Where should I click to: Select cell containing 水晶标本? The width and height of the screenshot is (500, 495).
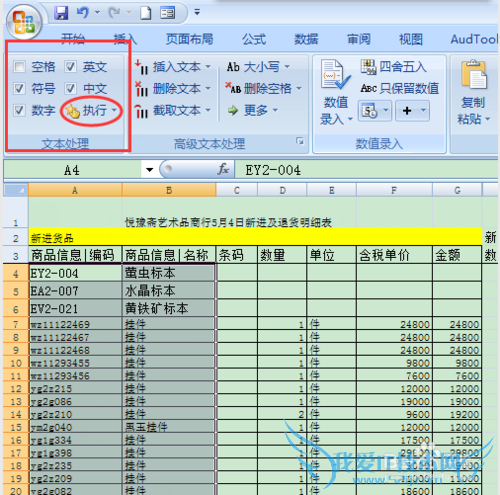click(169, 291)
